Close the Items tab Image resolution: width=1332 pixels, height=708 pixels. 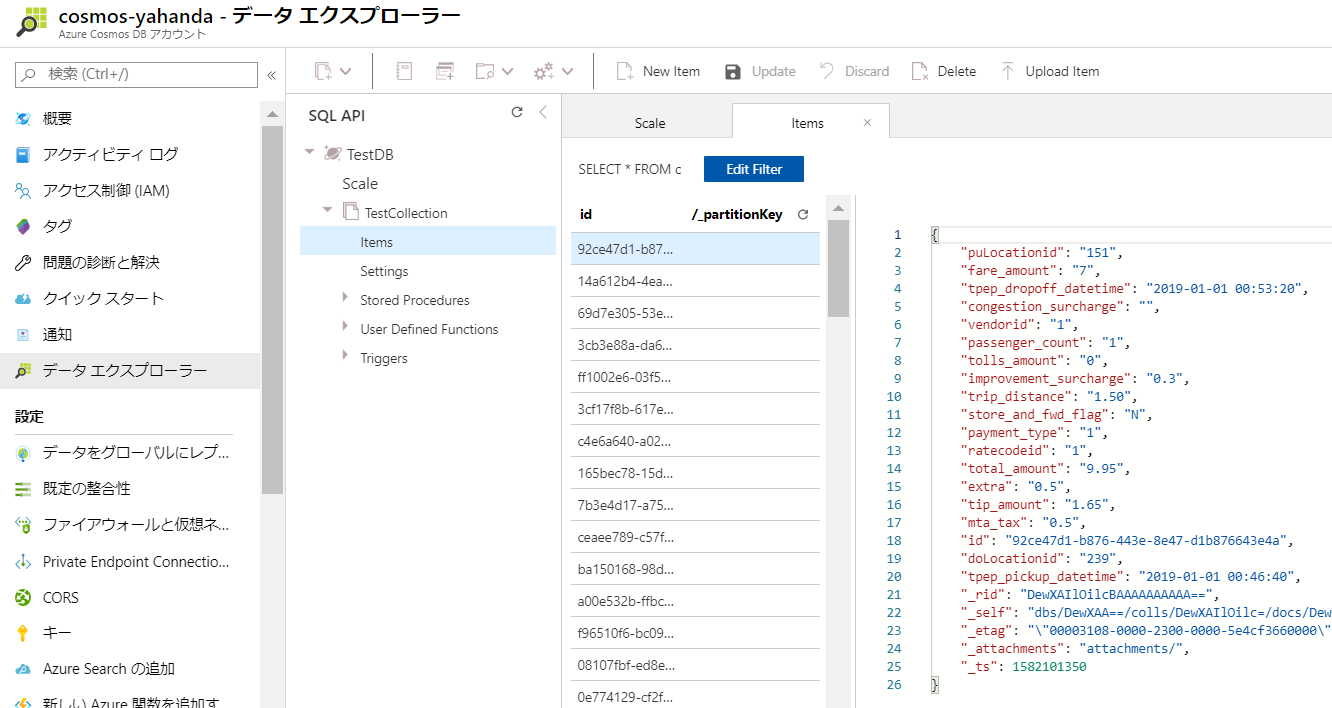(x=867, y=123)
